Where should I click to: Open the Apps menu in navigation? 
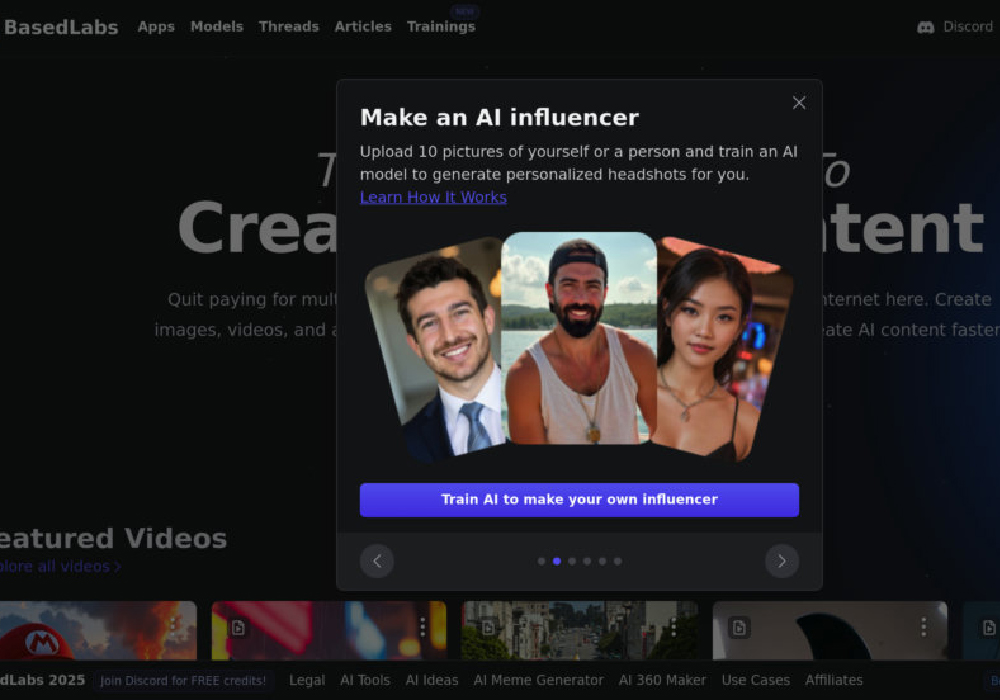pyautogui.click(x=156, y=27)
